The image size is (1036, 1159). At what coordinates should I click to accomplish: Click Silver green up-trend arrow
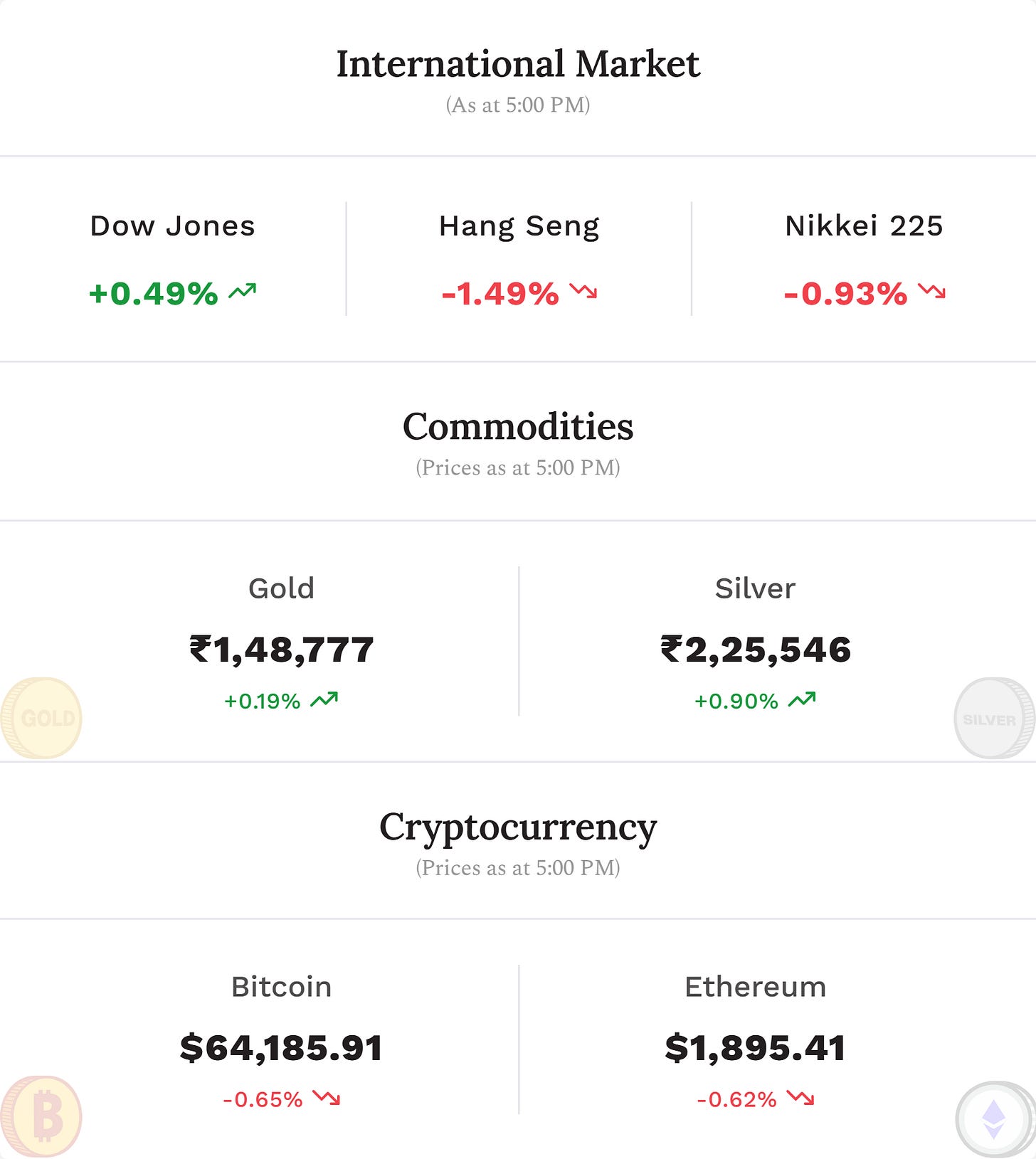(802, 700)
